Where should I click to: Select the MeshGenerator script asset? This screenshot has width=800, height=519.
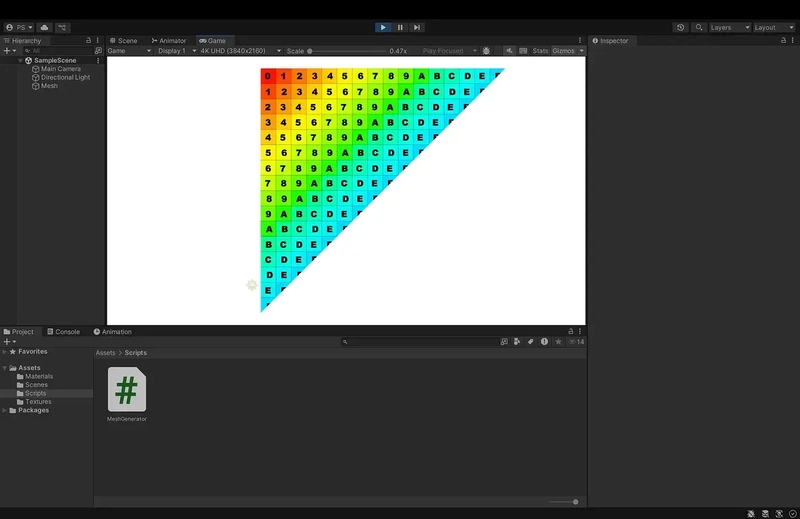(127, 390)
